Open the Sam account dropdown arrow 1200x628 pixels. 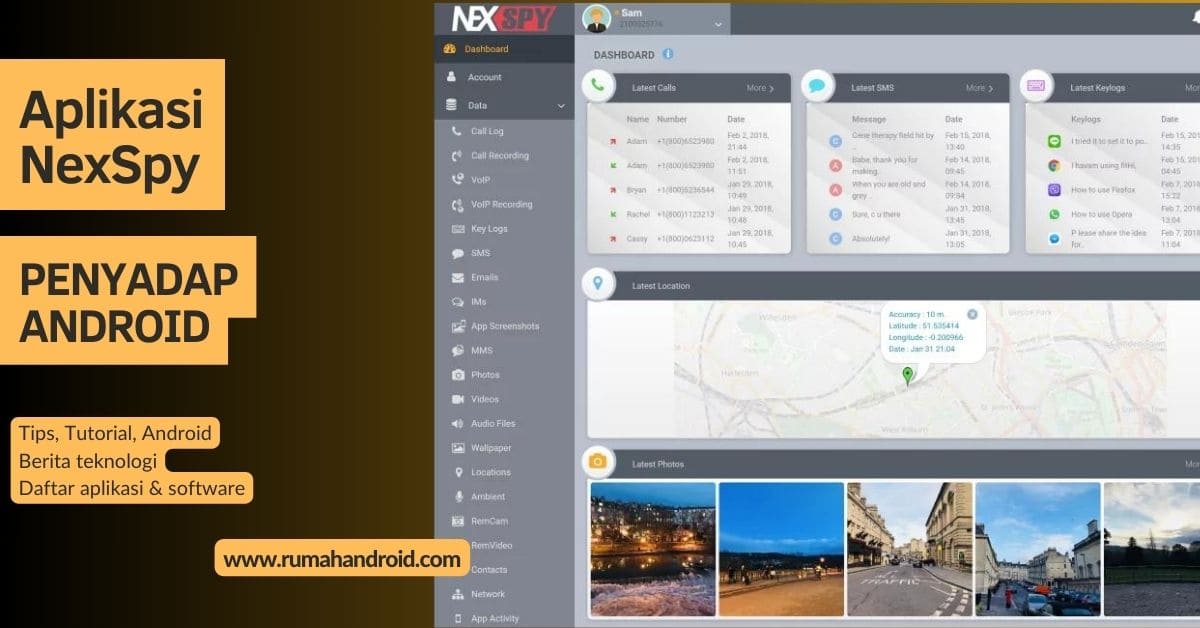click(x=718, y=24)
